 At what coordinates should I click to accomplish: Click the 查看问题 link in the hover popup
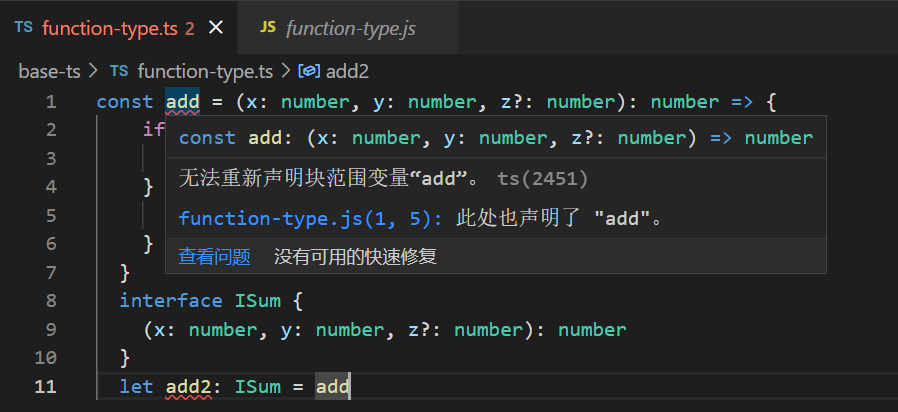pyautogui.click(x=214, y=257)
